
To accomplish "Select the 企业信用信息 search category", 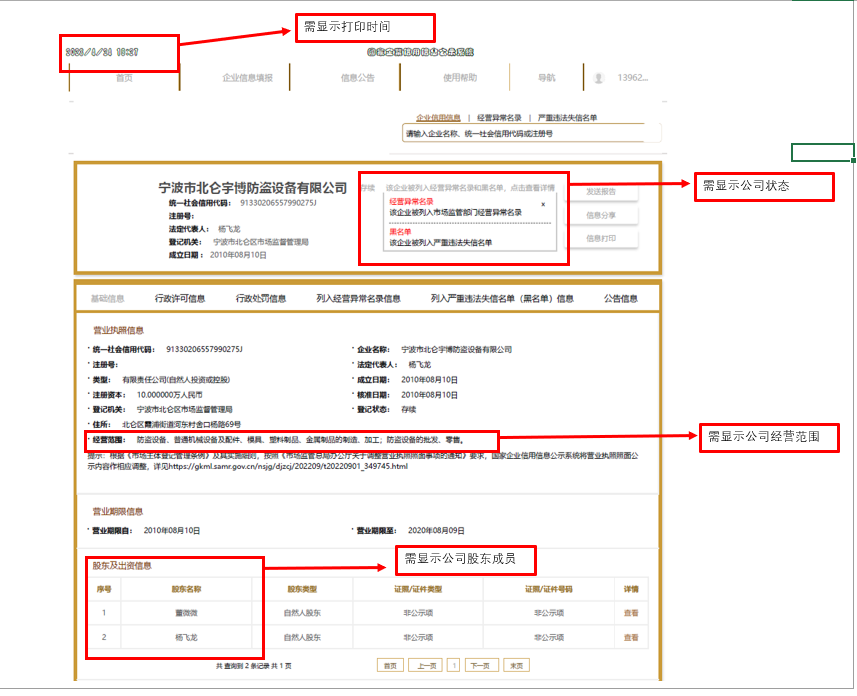I will point(438,118).
